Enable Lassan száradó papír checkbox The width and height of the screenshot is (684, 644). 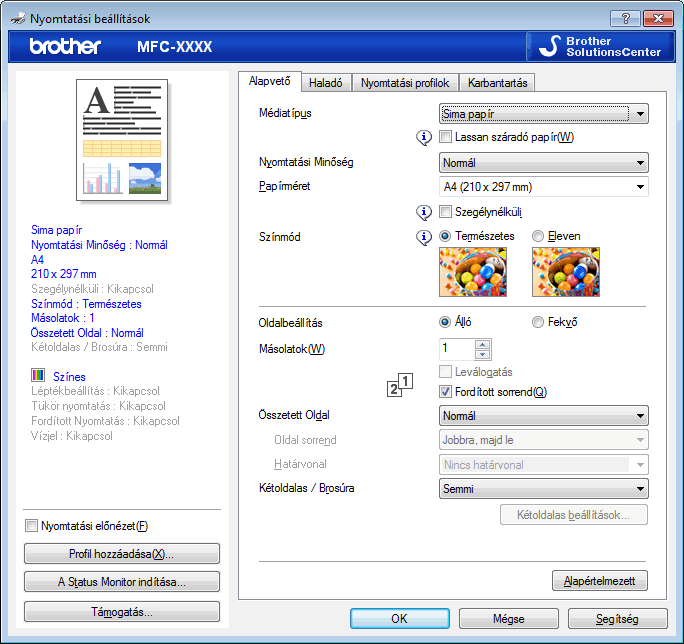click(445, 137)
